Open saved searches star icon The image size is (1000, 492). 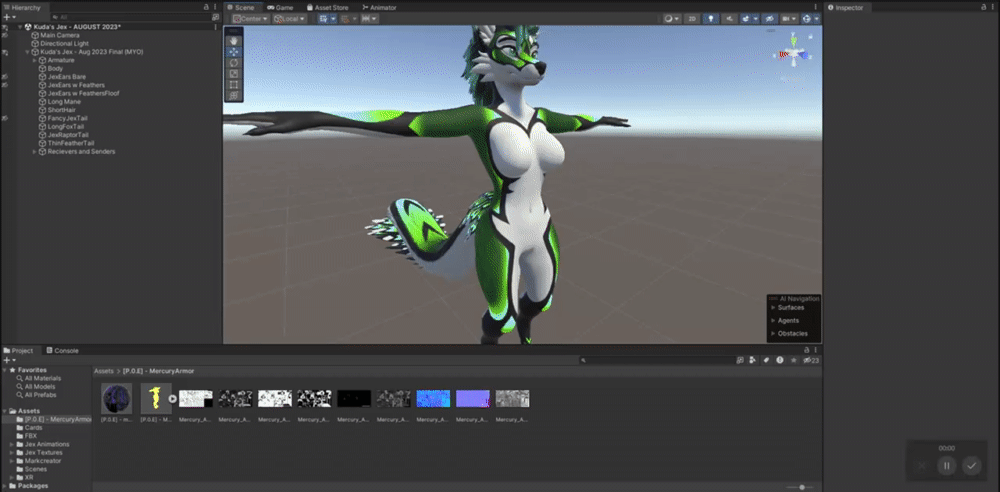tap(794, 361)
